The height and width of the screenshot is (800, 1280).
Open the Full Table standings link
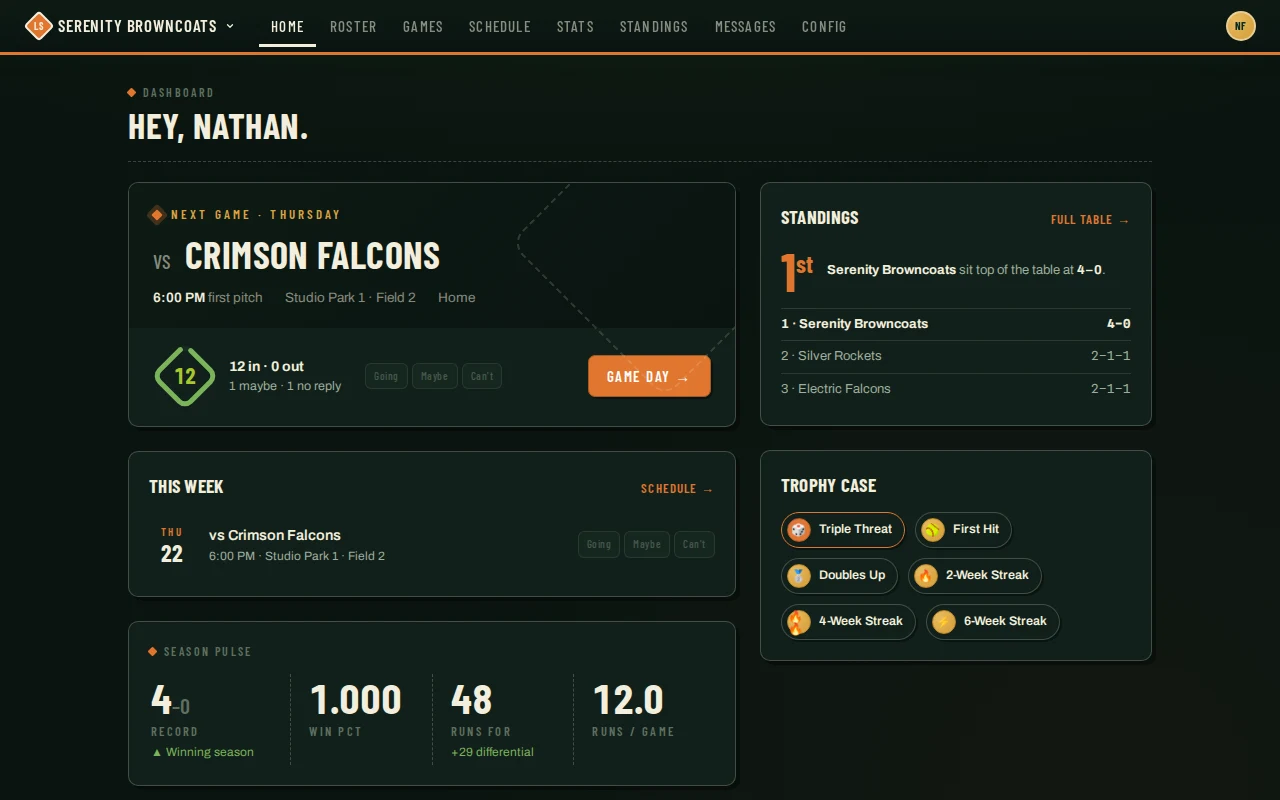tap(1090, 220)
